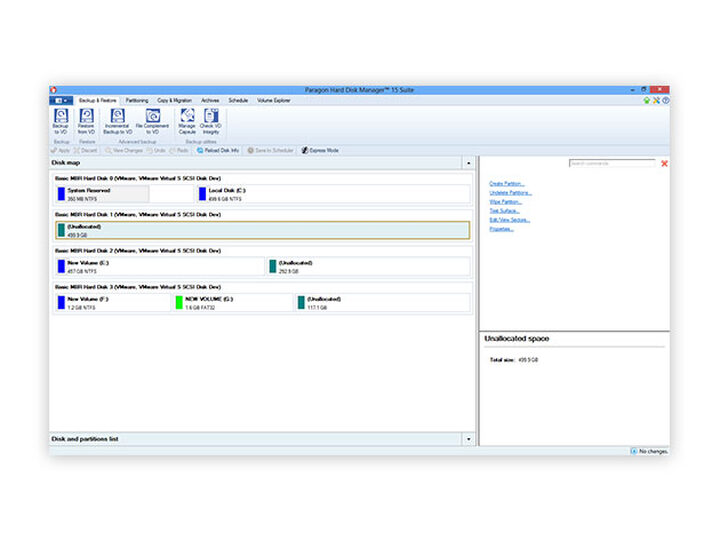Switch to the Partitioning tab

tap(137, 101)
